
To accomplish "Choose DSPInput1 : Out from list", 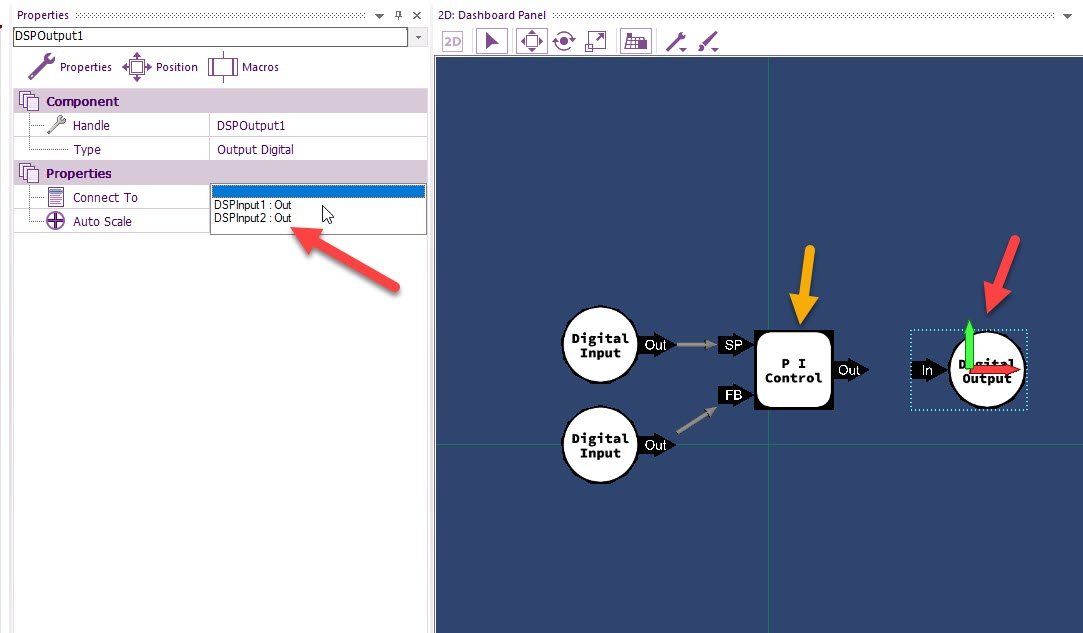I will pyautogui.click(x=252, y=205).
